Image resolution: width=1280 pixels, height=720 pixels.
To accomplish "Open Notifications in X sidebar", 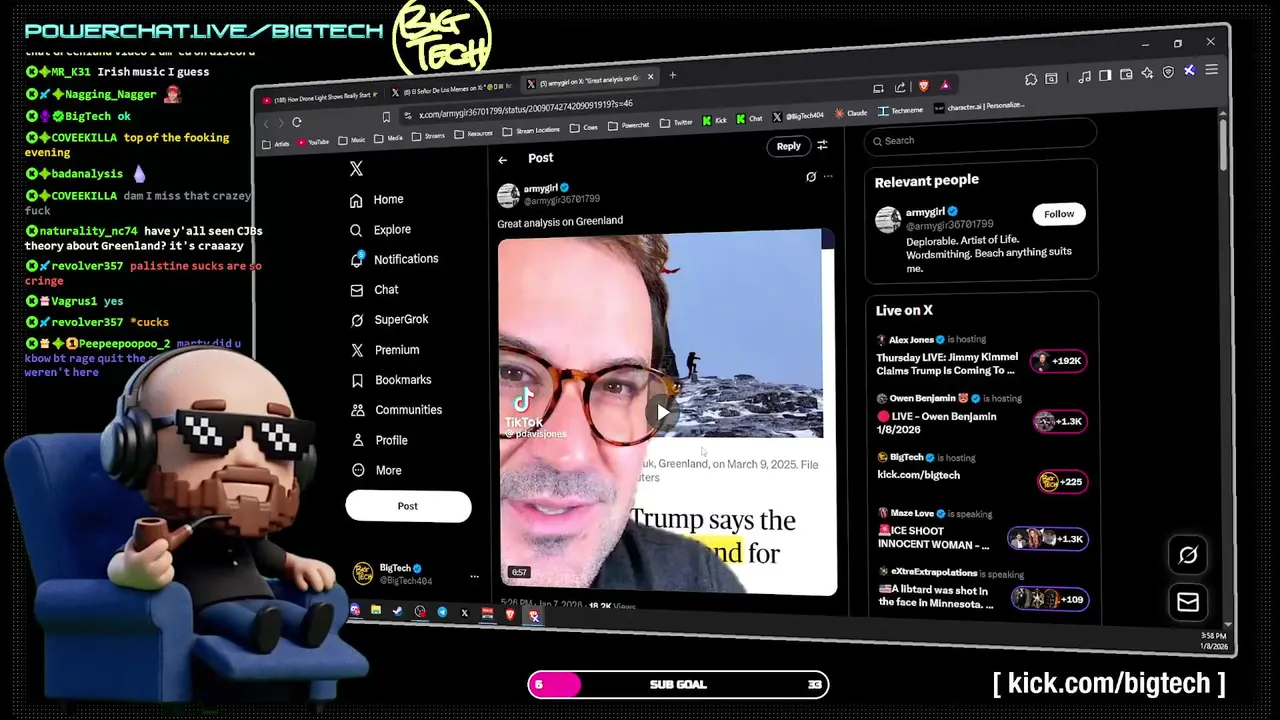I will [x=394, y=259].
